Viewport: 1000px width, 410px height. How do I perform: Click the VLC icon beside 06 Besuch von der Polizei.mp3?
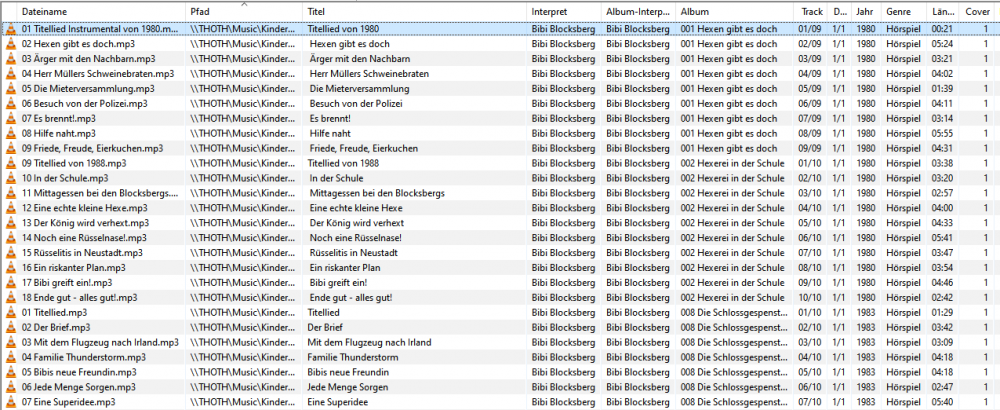[x=11, y=103]
